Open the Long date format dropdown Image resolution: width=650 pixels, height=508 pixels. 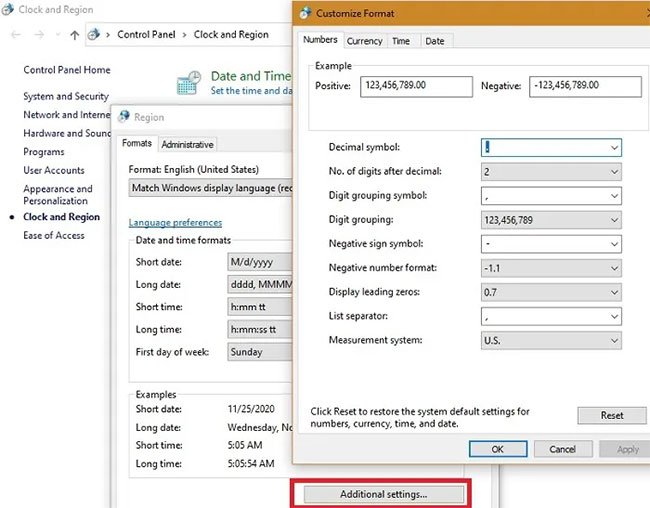coord(260,284)
